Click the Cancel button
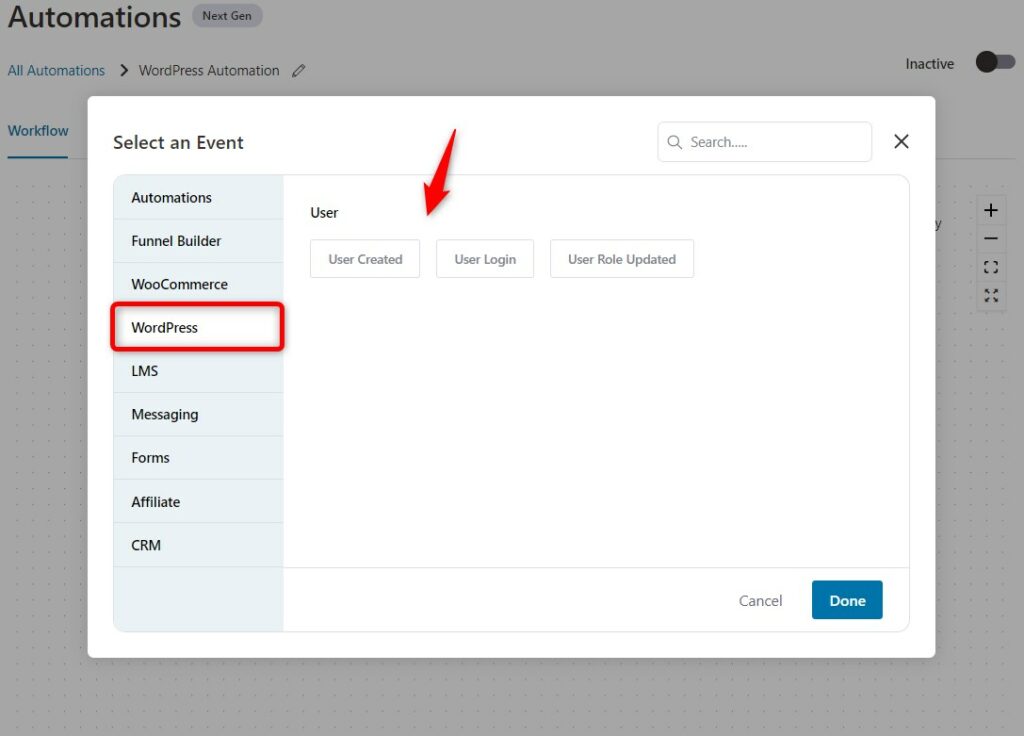Viewport: 1024px width, 736px height. pos(760,600)
